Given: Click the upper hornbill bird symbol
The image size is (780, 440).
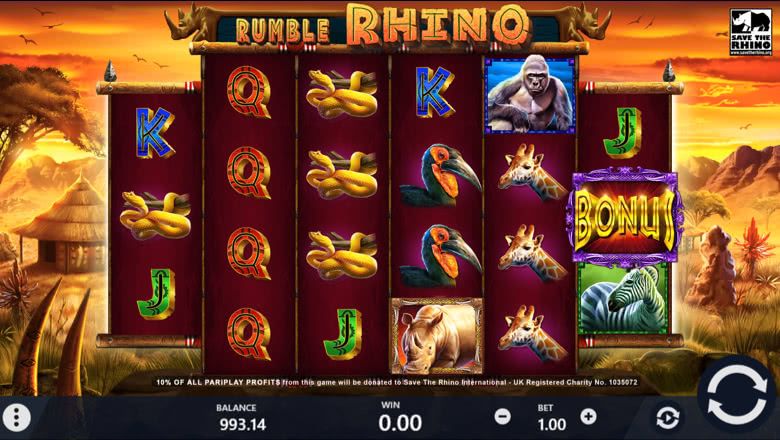Looking at the screenshot, I should pos(441,175).
